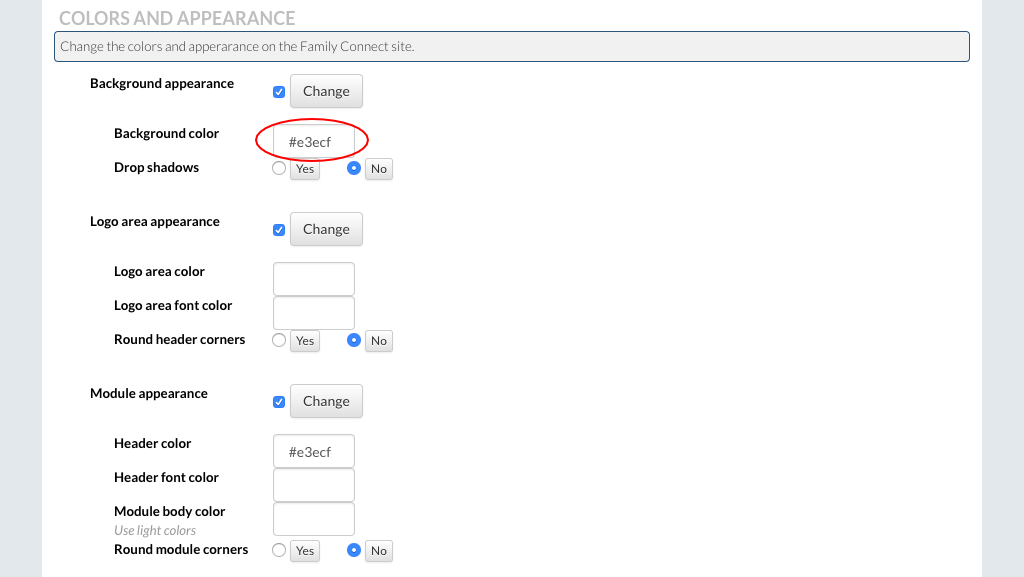The height and width of the screenshot is (577, 1024).
Task: Select No radio for Round module corners
Action: [354, 550]
